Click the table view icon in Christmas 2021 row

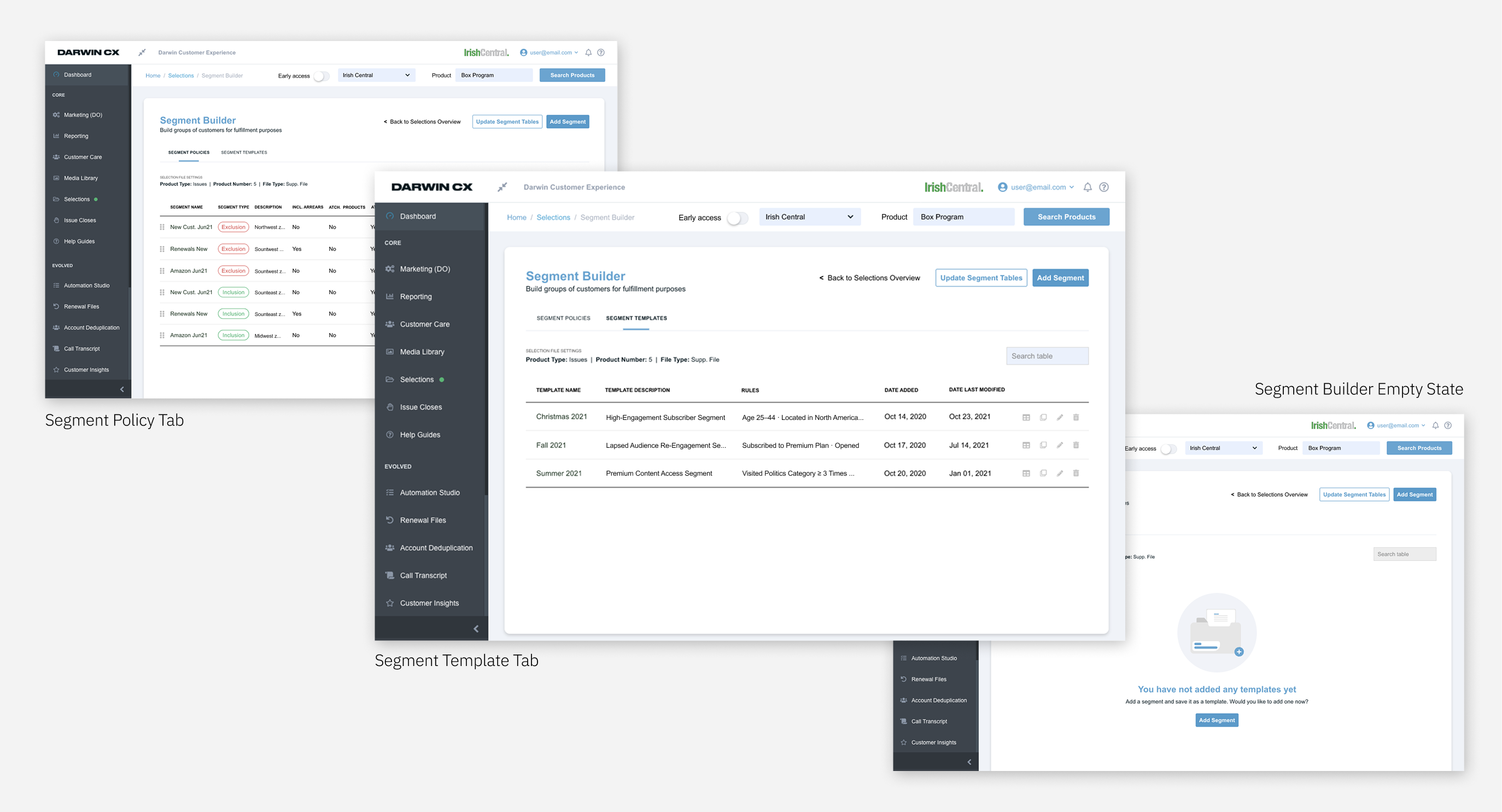point(1026,417)
